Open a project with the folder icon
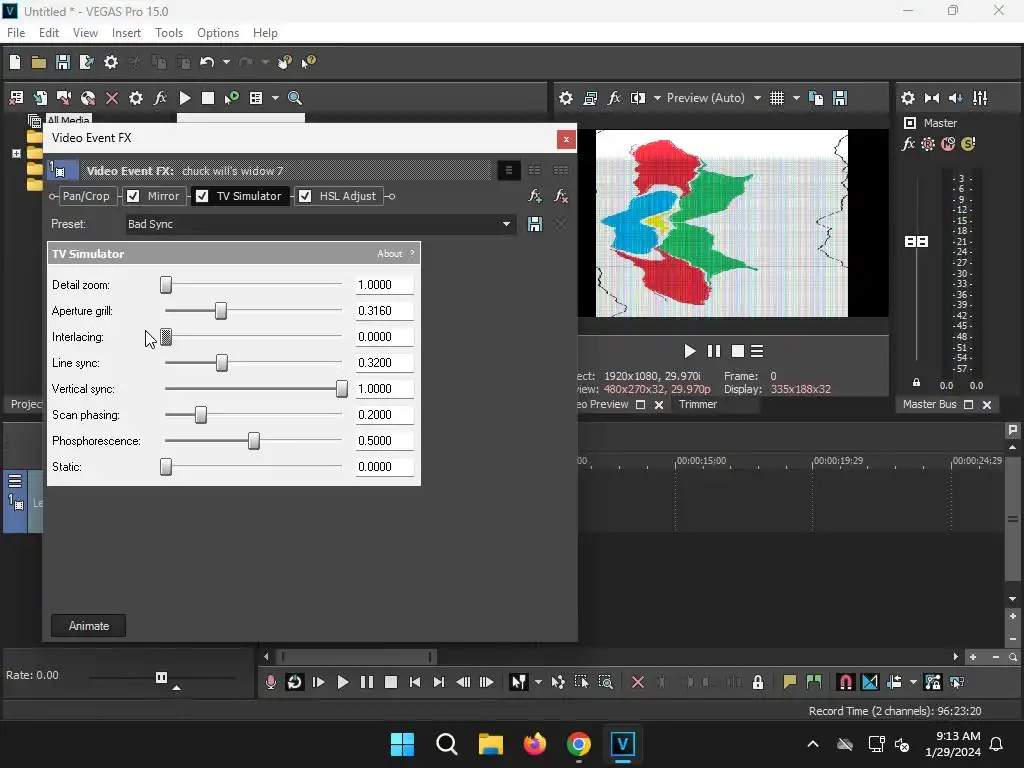 click(39, 62)
